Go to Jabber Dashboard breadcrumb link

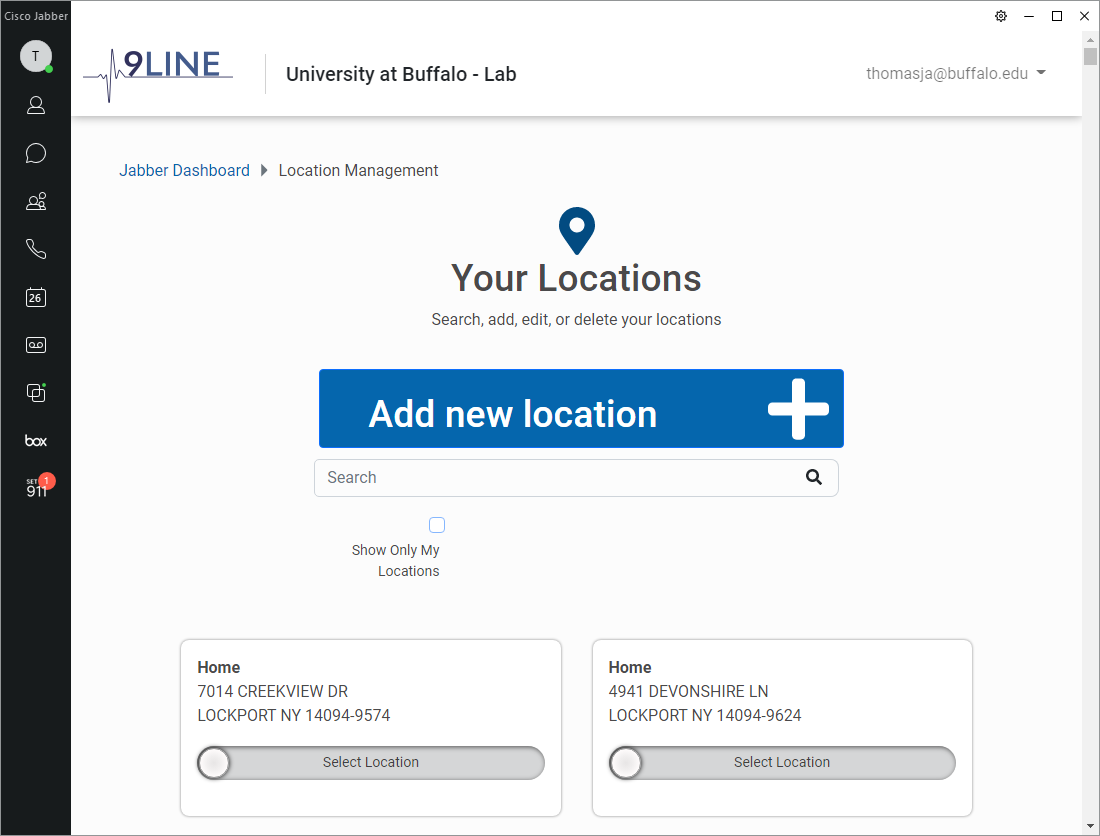[185, 170]
